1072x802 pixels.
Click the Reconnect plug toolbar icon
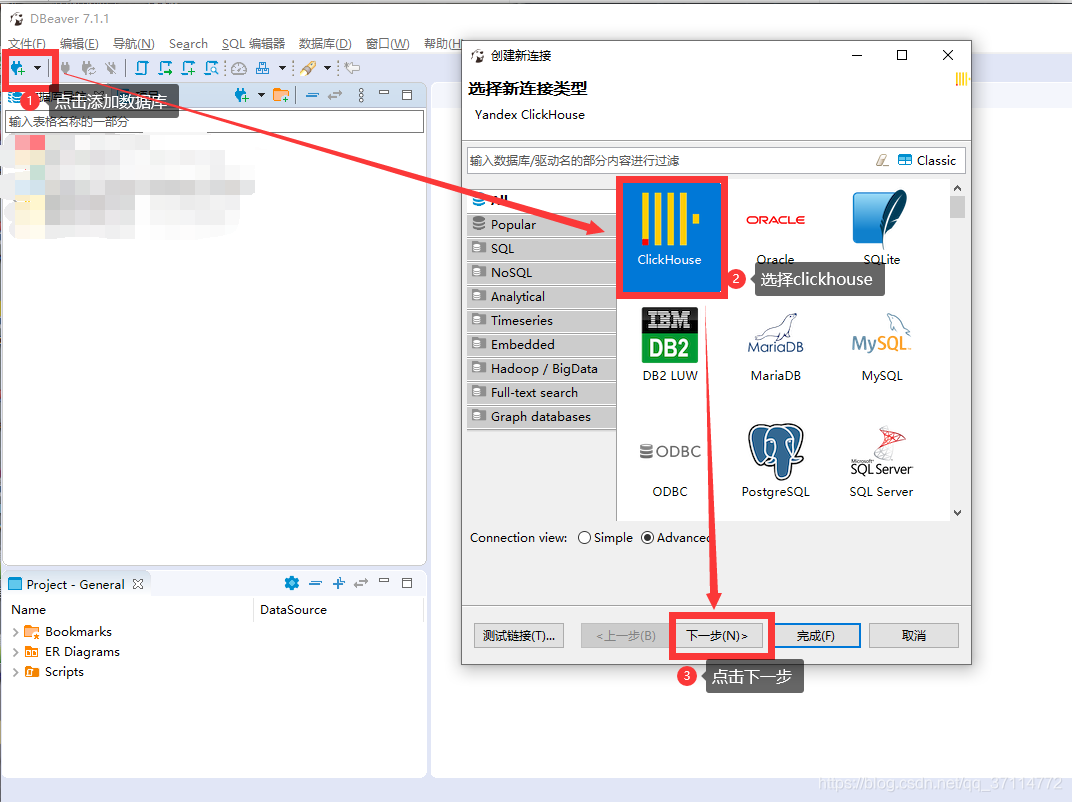click(88, 68)
